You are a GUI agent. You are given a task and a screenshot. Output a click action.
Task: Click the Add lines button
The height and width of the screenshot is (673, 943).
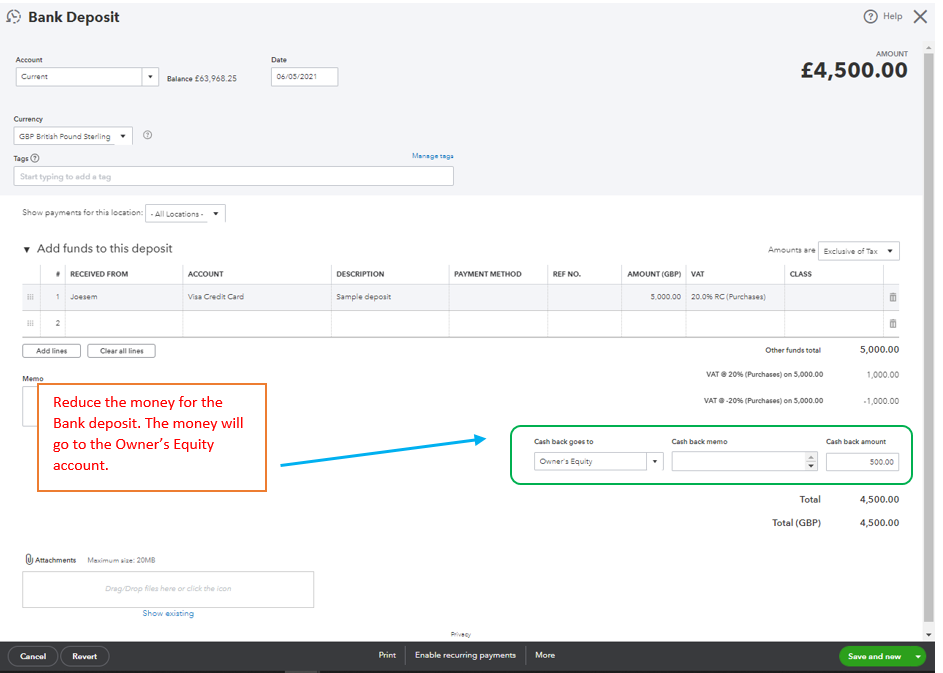[52, 351]
